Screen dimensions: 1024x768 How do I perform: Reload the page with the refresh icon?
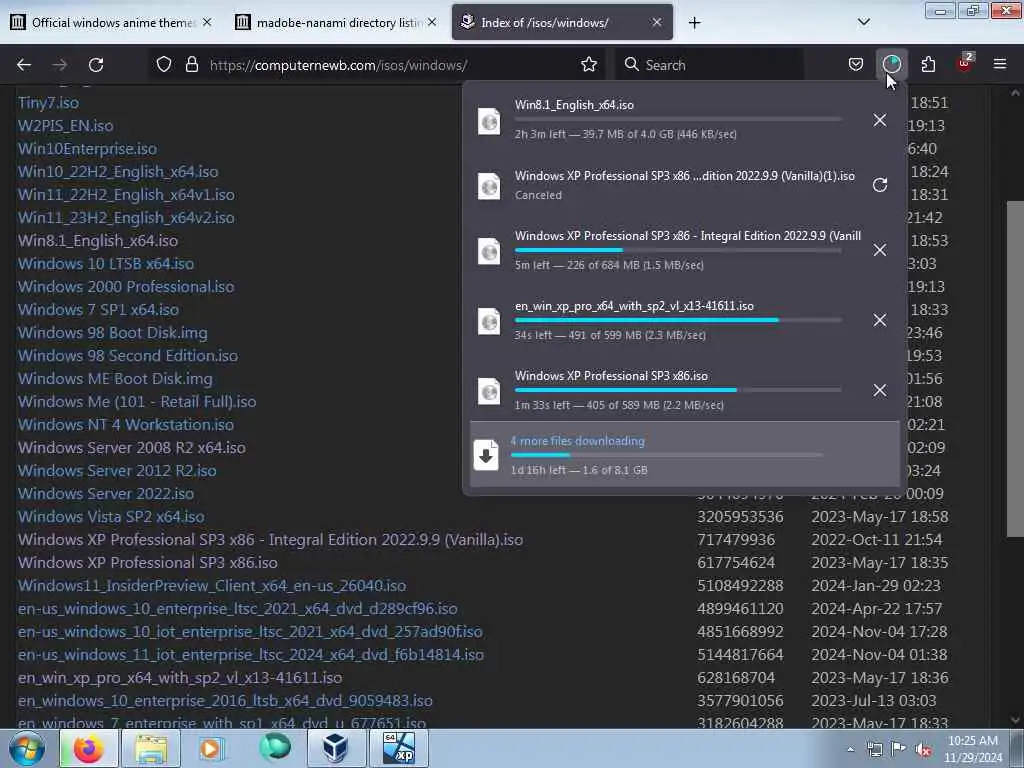pos(96,65)
